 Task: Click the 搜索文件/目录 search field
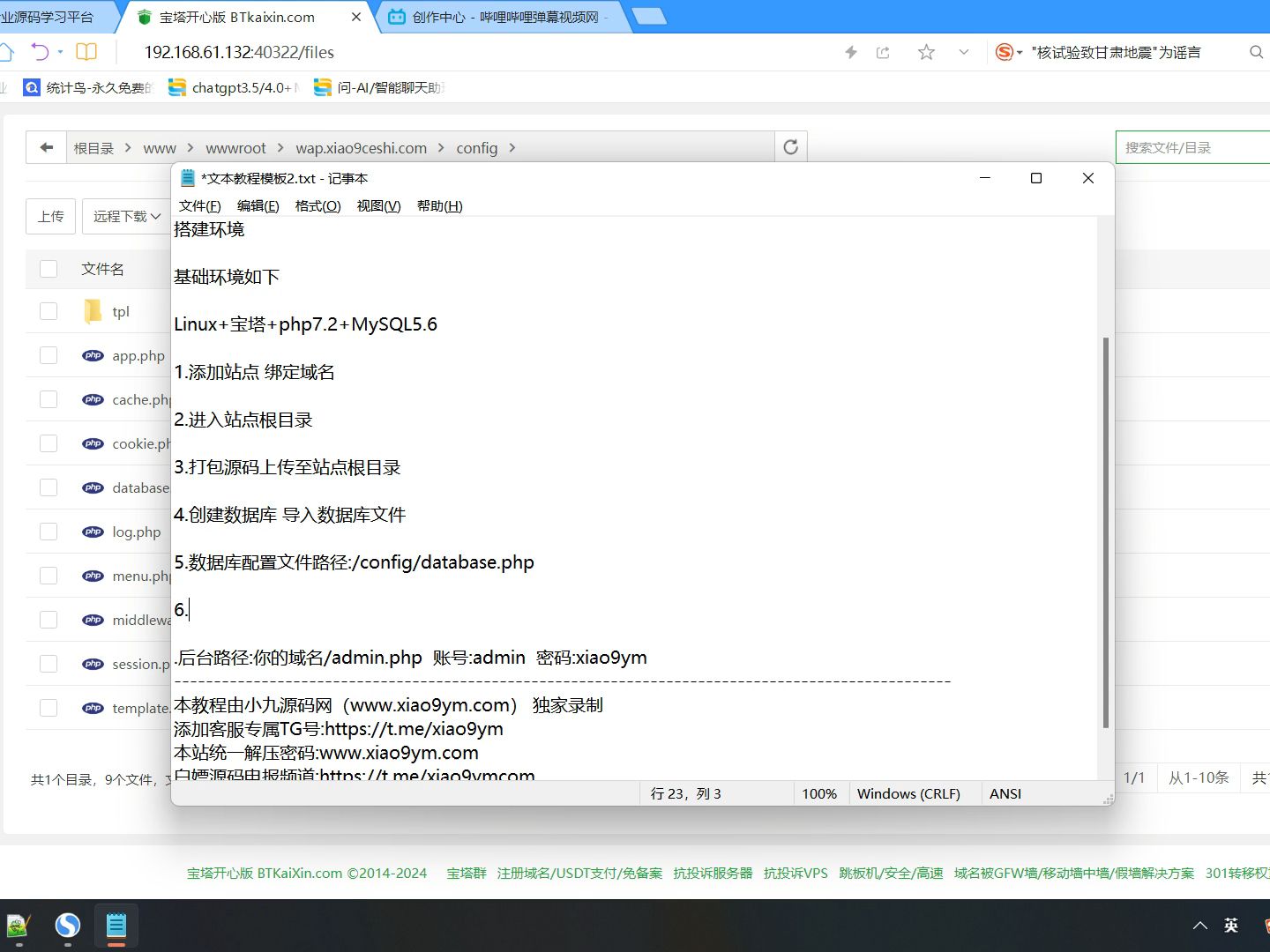point(1192,147)
